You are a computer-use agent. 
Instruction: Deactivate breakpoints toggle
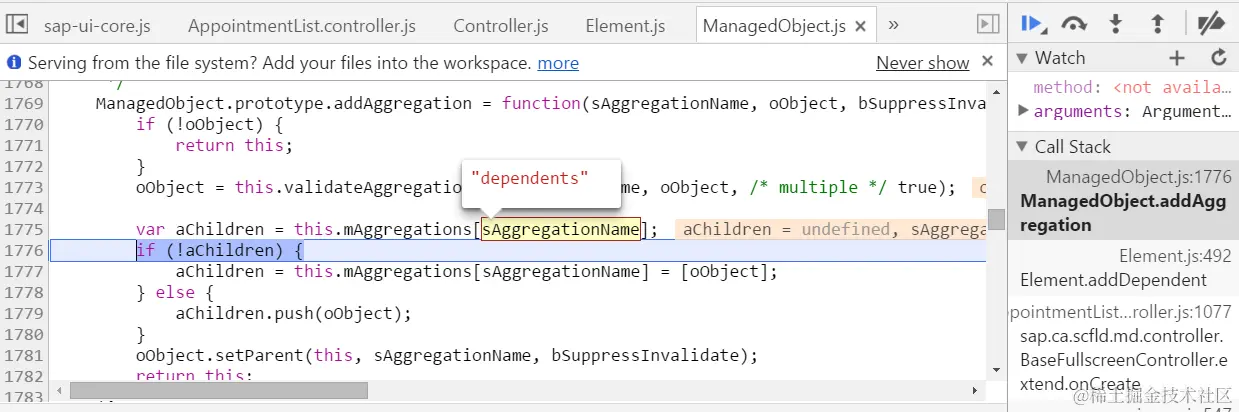1211,25
